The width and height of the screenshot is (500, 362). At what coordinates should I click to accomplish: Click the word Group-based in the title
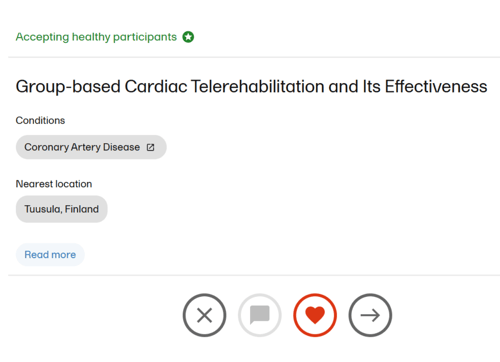pos(68,87)
